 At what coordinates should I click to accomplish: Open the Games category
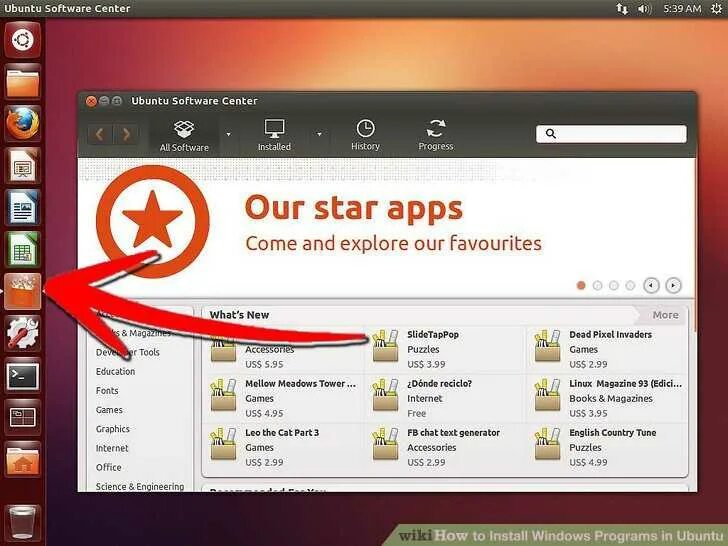[x=110, y=410]
